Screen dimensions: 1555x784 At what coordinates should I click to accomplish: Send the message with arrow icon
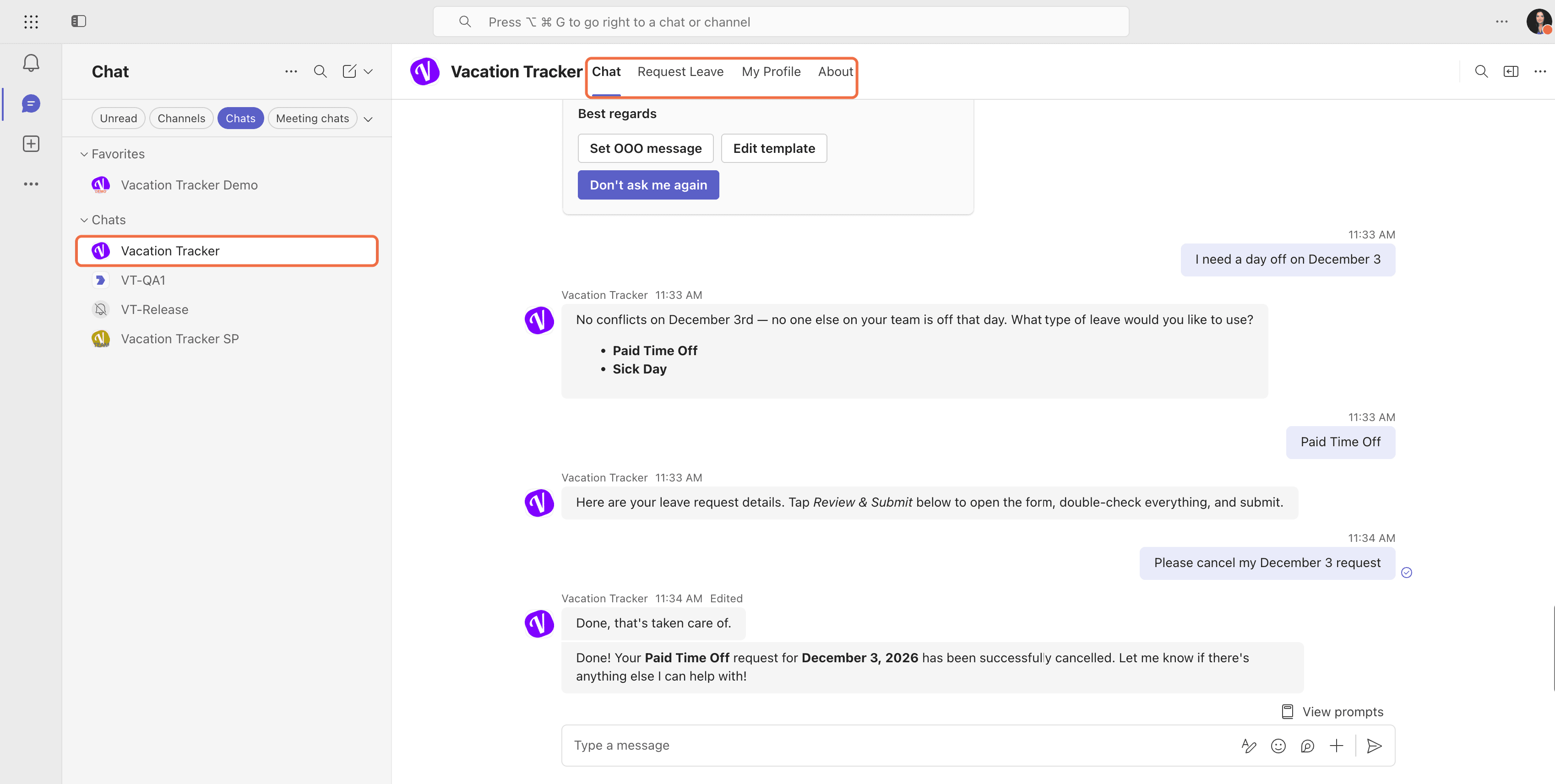click(1374, 746)
